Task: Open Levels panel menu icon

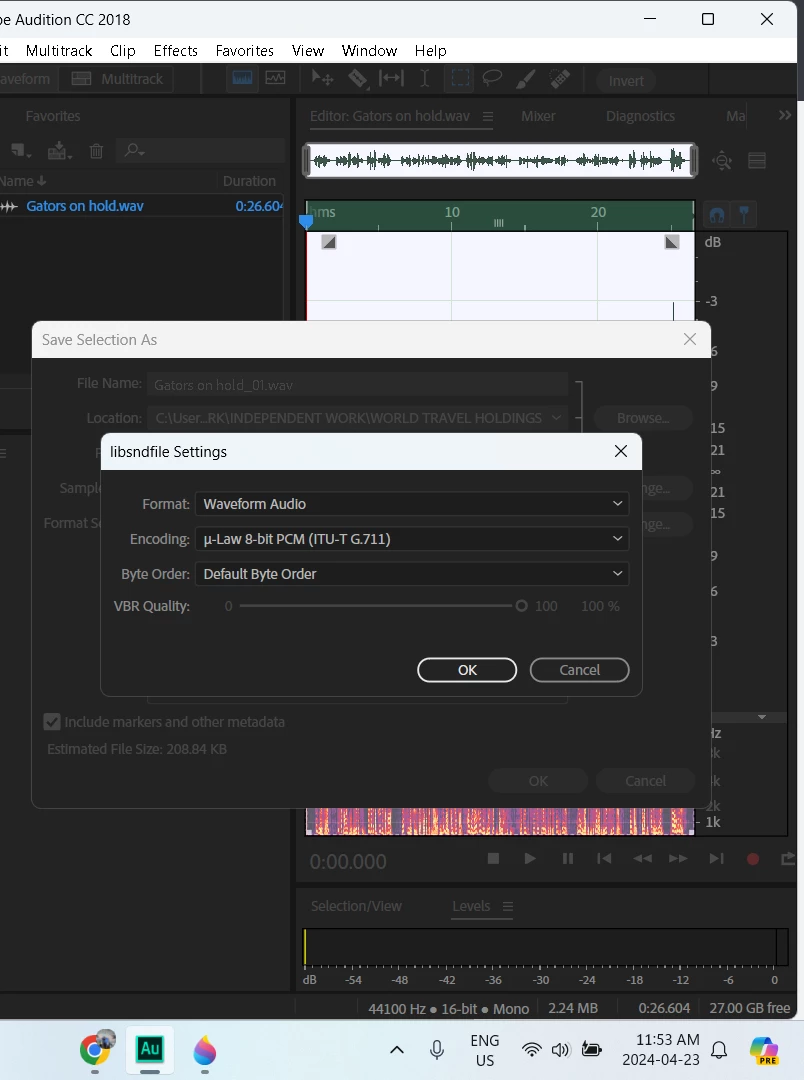Action: 508,906
